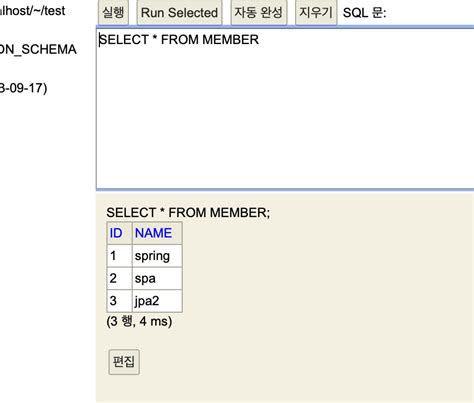474x403 pixels.
Task: Click the 지우기 clear button
Action: [x=316, y=12]
